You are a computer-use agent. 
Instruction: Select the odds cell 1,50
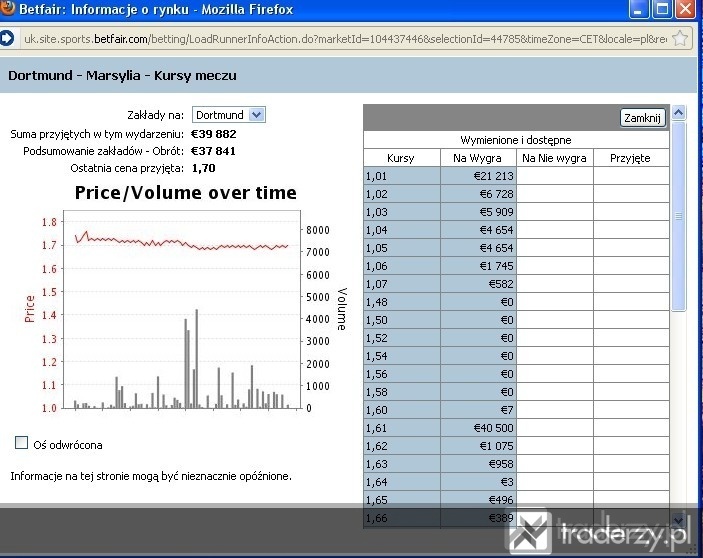coord(402,320)
